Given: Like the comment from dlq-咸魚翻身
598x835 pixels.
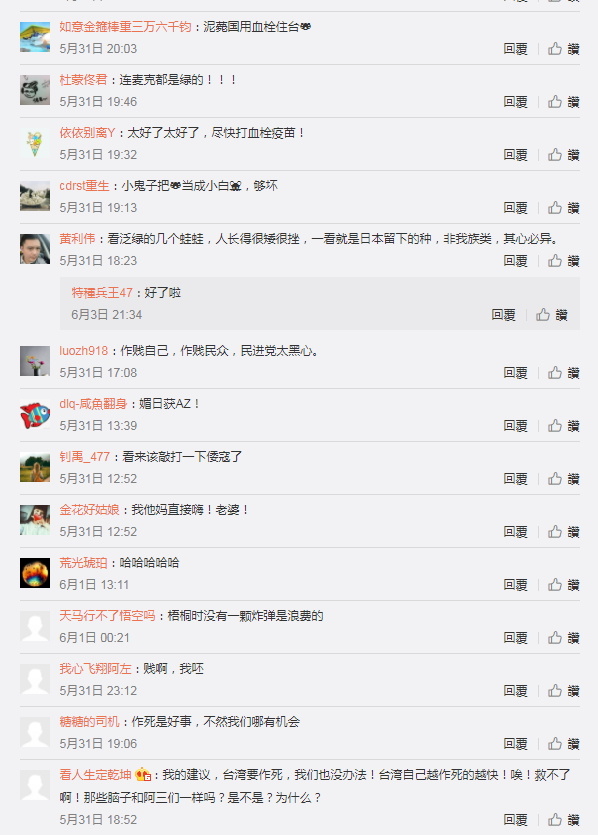Looking at the screenshot, I should coord(563,425).
